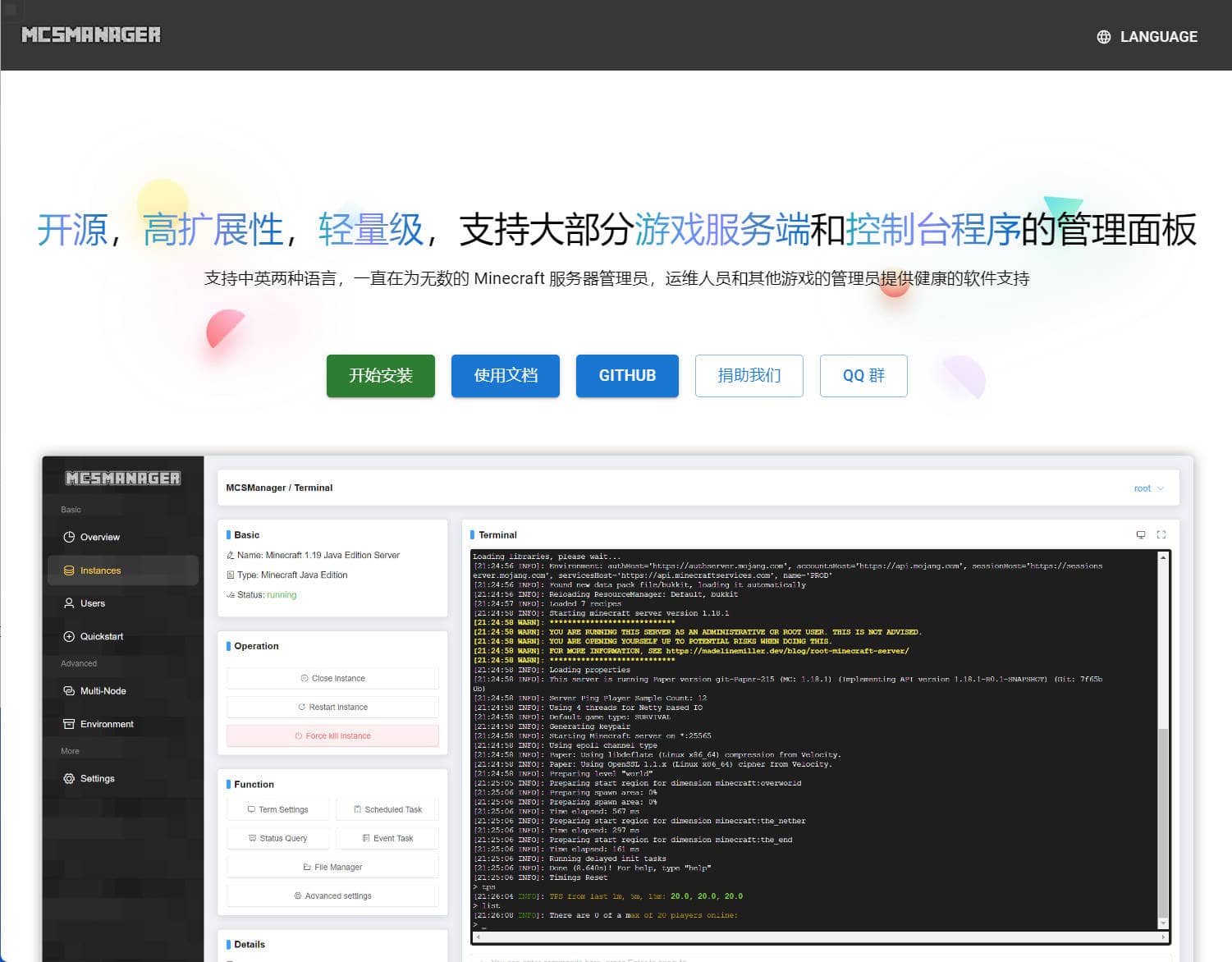Image resolution: width=1232 pixels, height=962 pixels.
Task: Click the edit icon beside the instance Name
Action: (231, 555)
